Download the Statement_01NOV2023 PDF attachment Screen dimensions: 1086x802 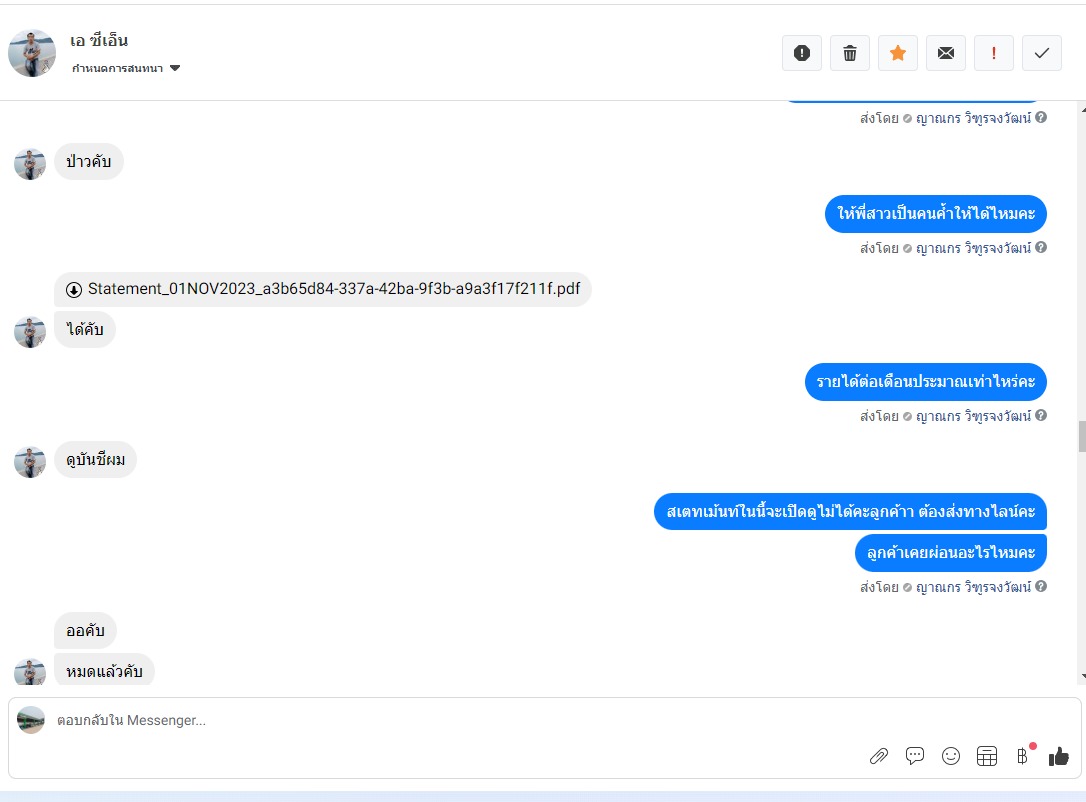tap(323, 289)
